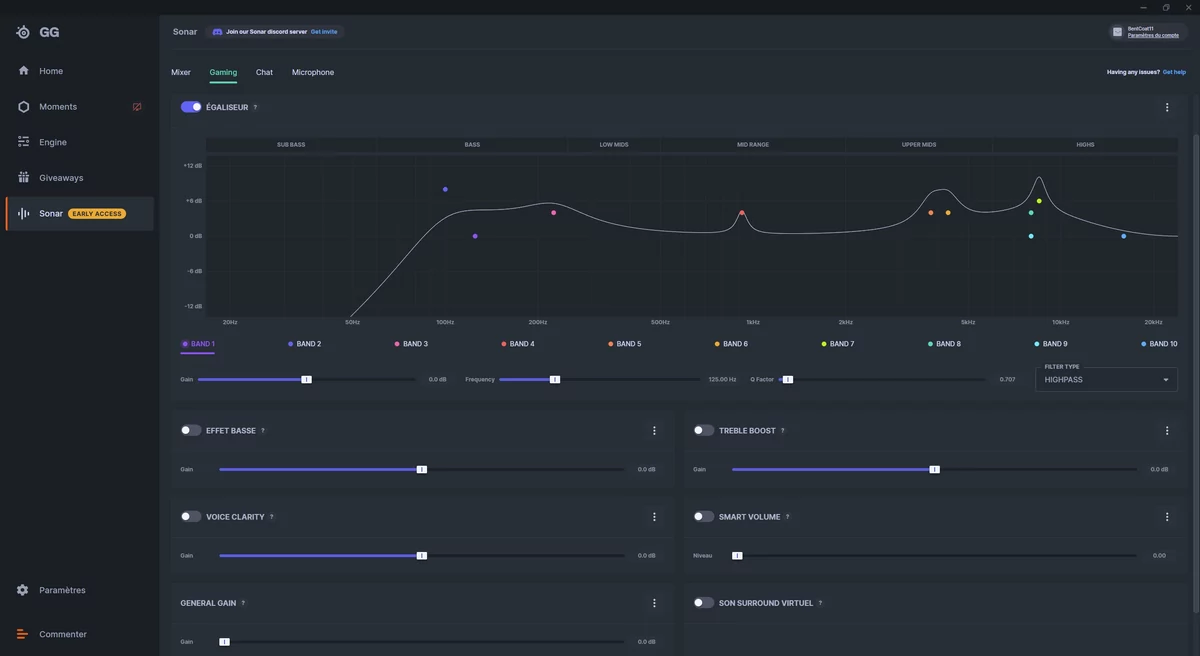Click the TREBLE BOOST Gain slider handle
Image resolution: width=1200 pixels, height=656 pixels.
935,469
